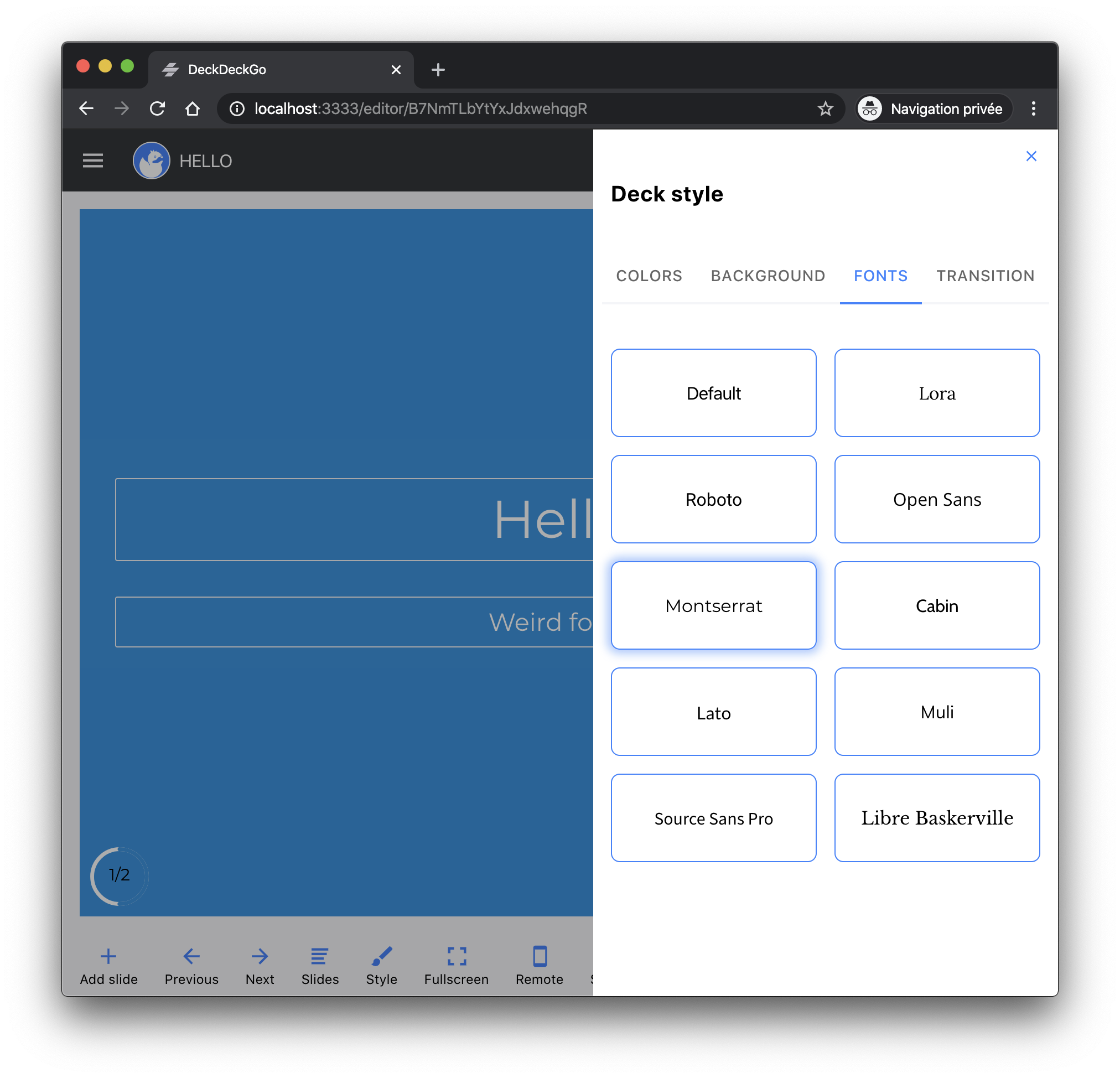Switch to the COLORS tab
This screenshot has height=1078, width=1120.
(x=649, y=276)
